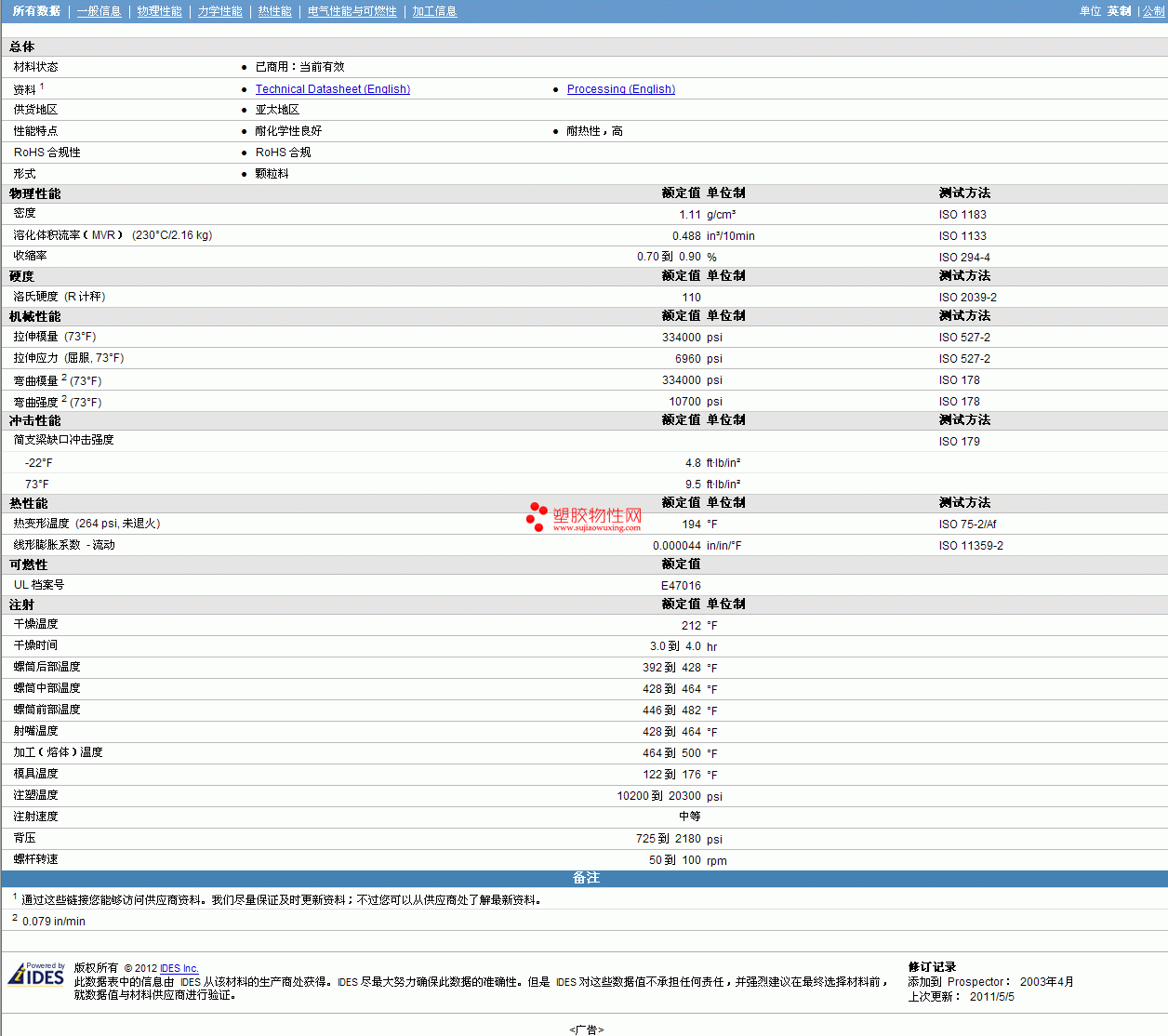Image resolution: width=1168 pixels, height=1036 pixels.
Task: Select the 热变形温度 row label
Action: coord(86,524)
